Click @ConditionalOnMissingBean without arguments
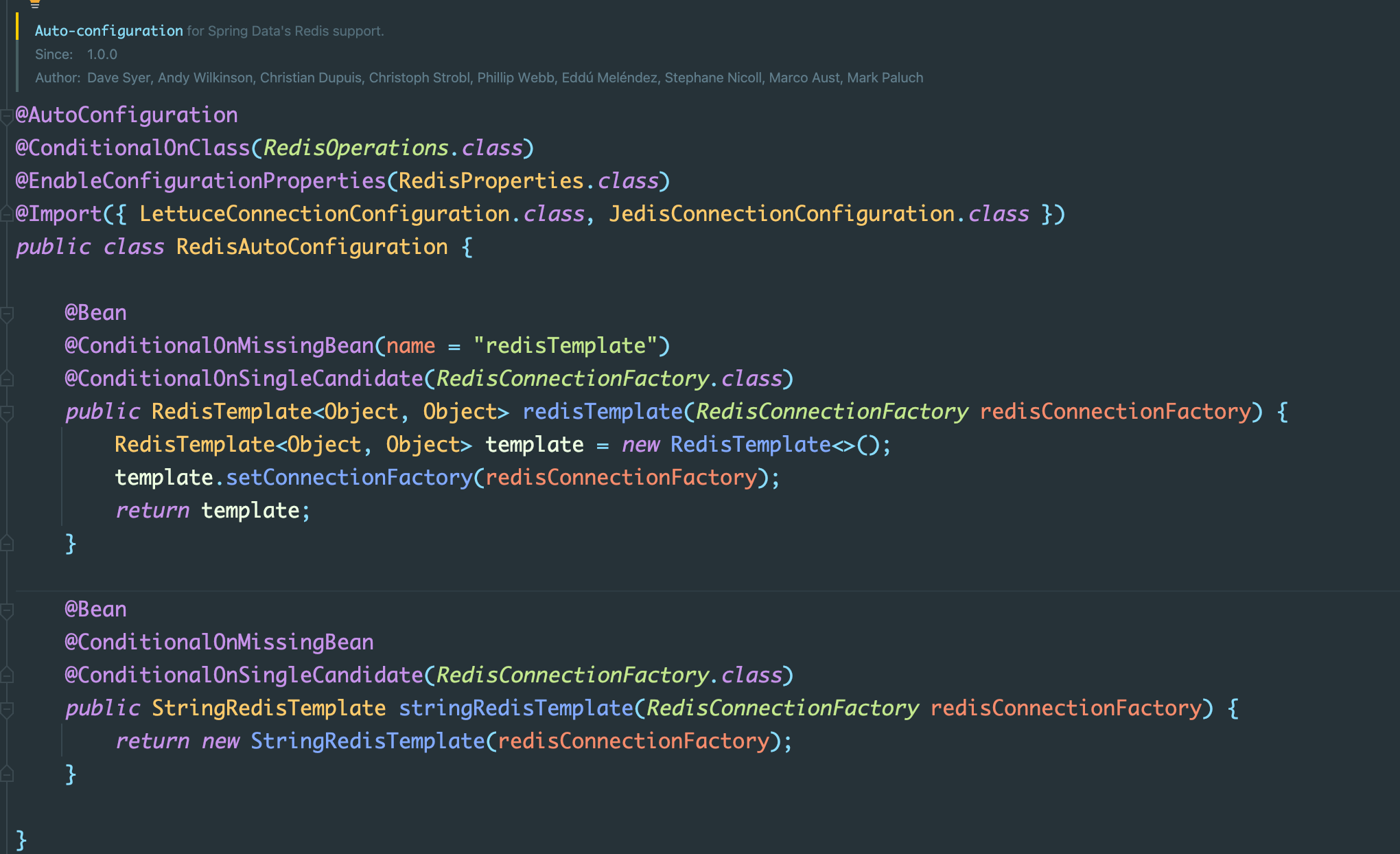1400x854 pixels. pyautogui.click(x=220, y=642)
